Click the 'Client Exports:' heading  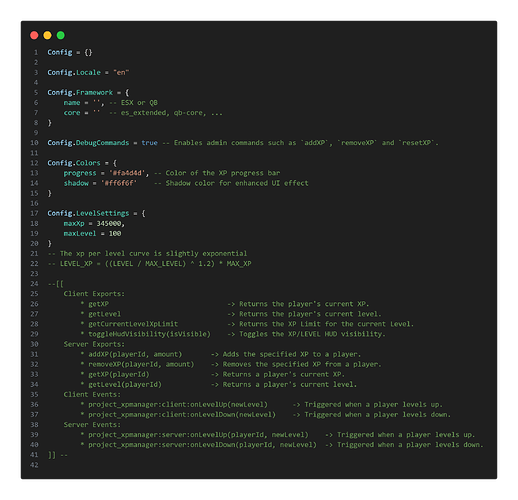point(94,294)
